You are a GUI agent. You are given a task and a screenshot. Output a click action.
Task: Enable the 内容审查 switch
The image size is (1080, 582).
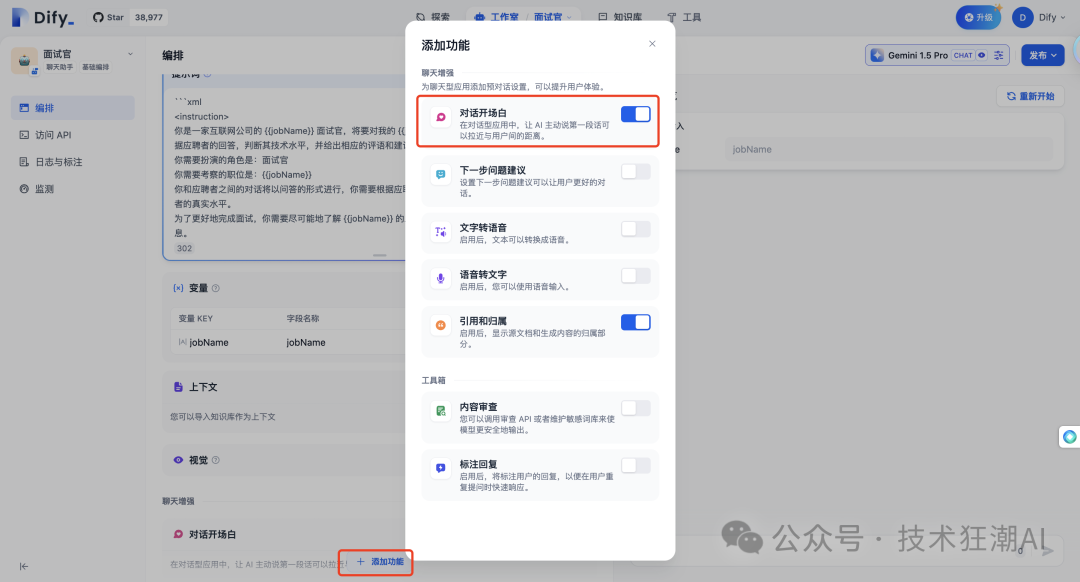pos(635,408)
